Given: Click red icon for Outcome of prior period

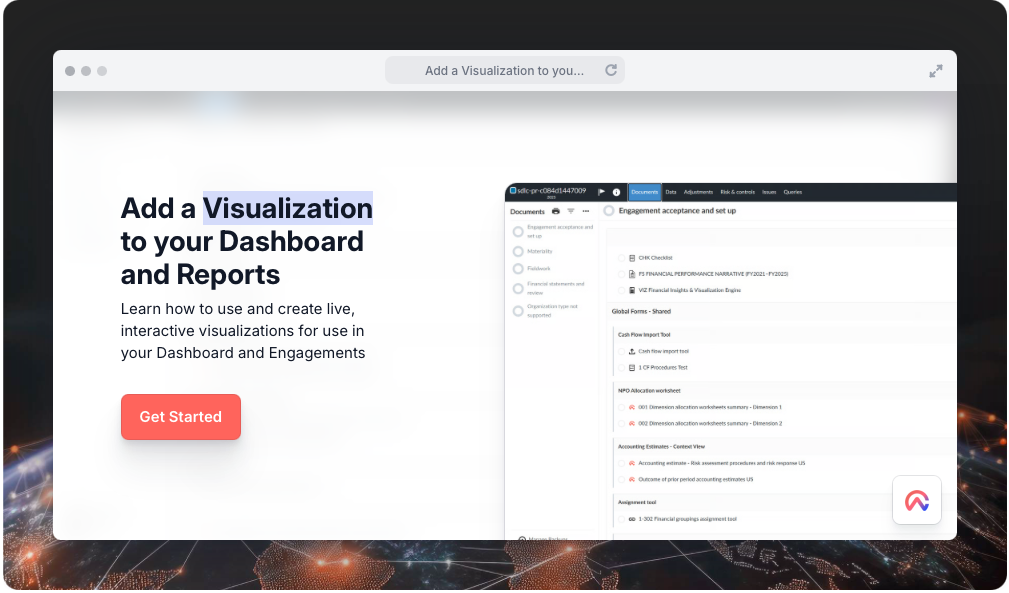Looking at the screenshot, I should pyautogui.click(x=632, y=479).
